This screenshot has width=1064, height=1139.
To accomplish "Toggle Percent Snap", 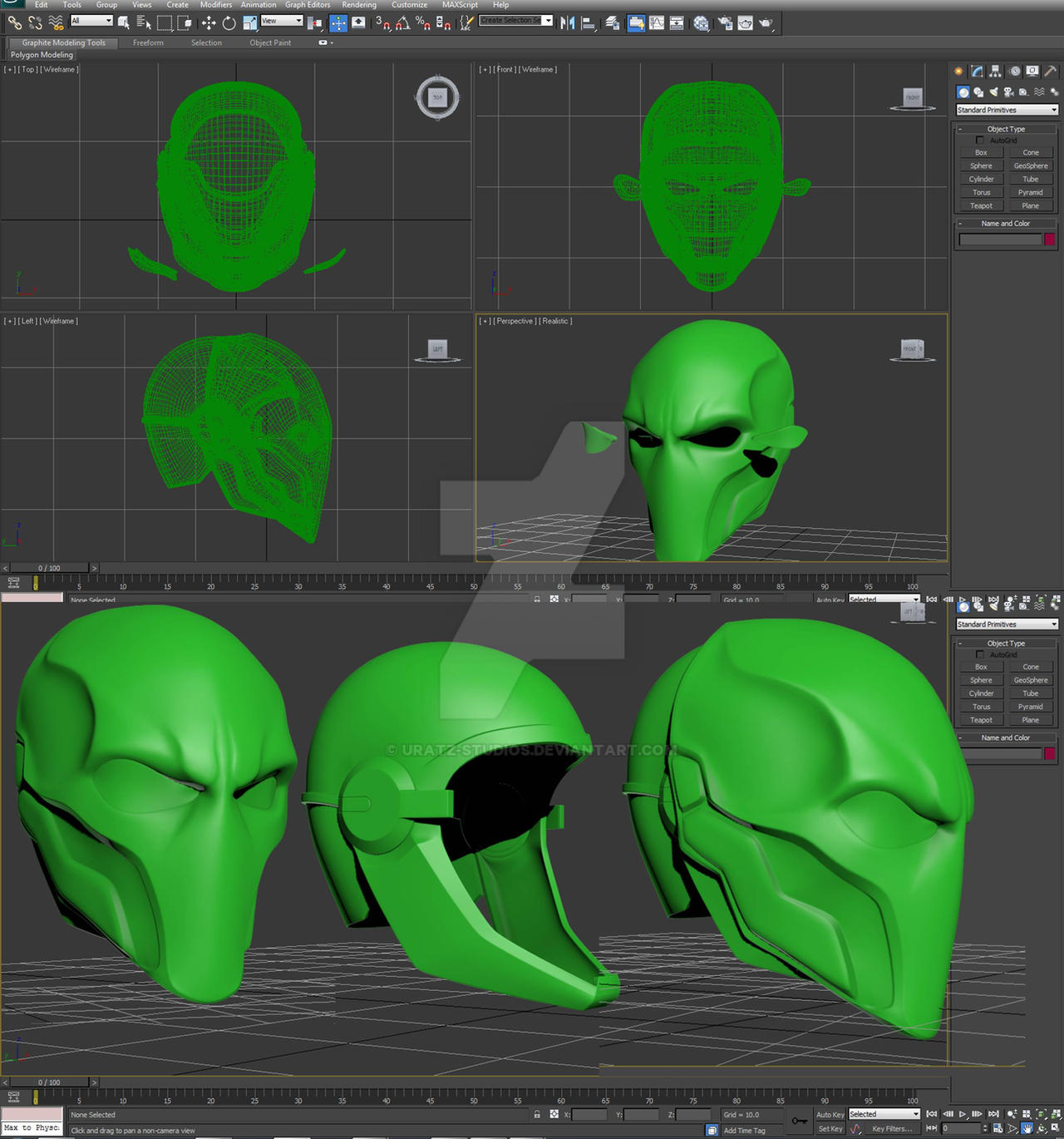I will tap(423, 22).
